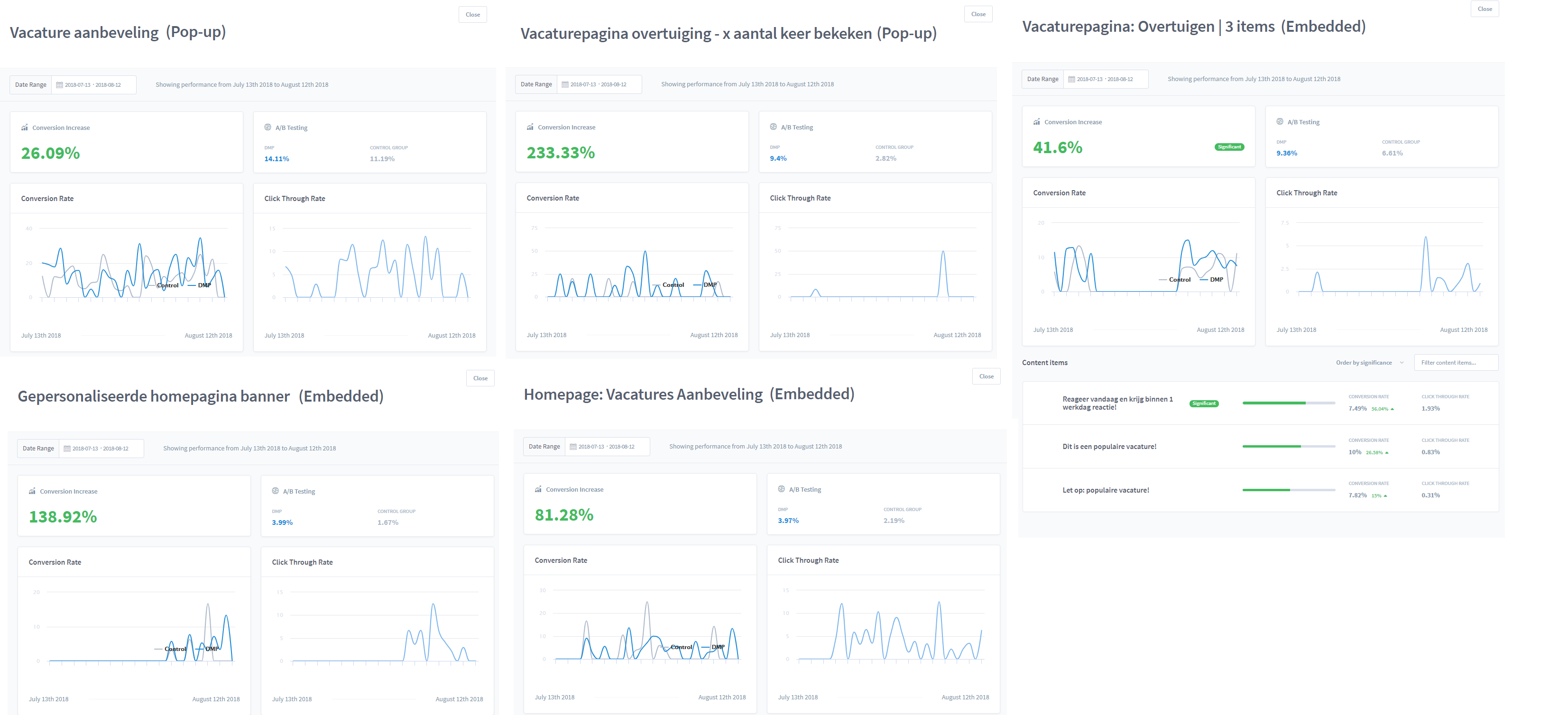The image size is (1568, 715).
Task: Click calendar icon in Homepage Vacatures Aanbeveling panel
Action: coord(573,447)
